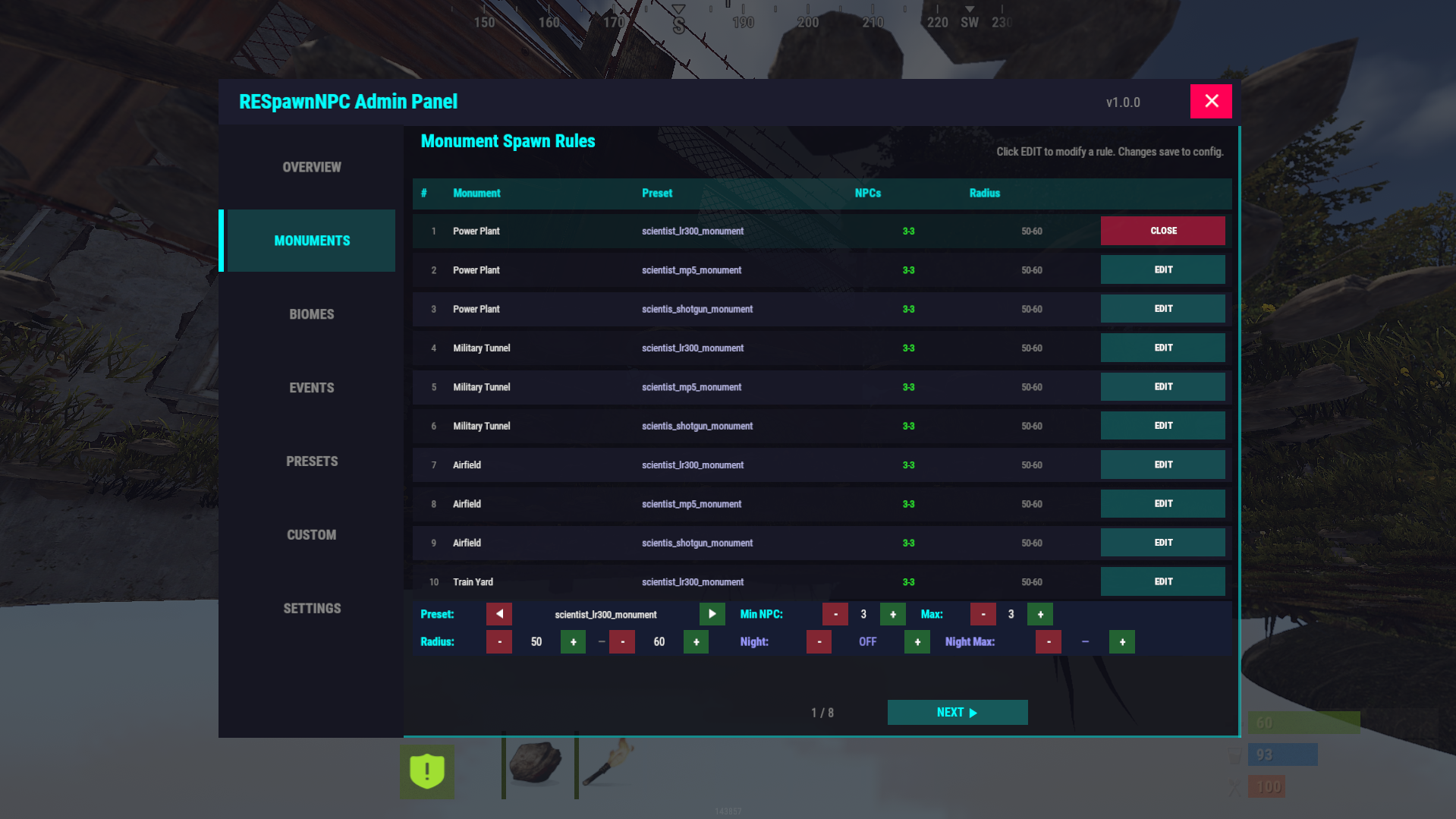Toggle Night setting on with plus

tap(917, 642)
